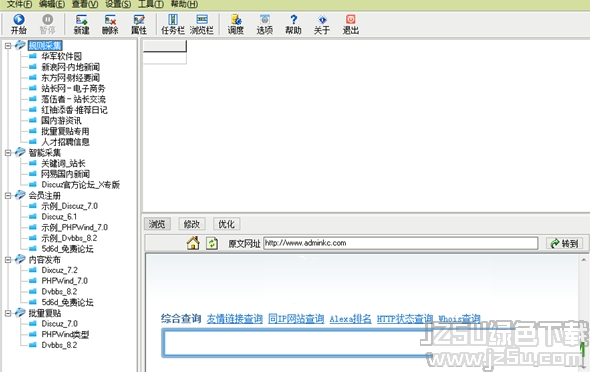Click the HTTP状态查询 link

click(x=405, y=319)
